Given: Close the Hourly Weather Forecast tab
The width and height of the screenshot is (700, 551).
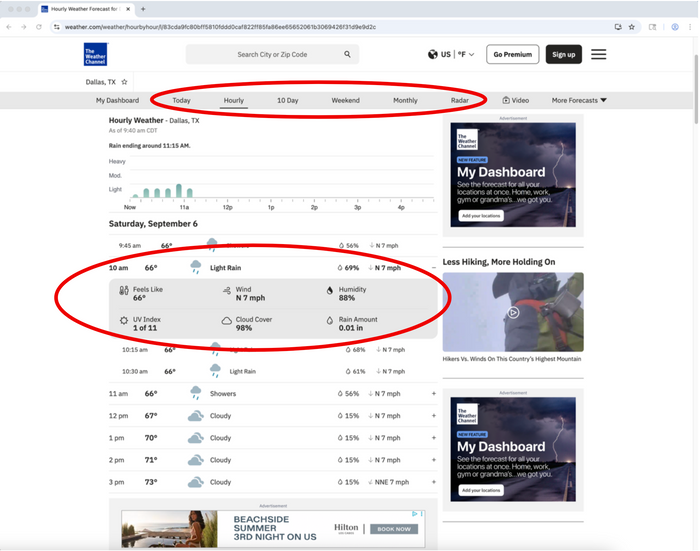Looking at the screenshot, I should click(128, 9).
